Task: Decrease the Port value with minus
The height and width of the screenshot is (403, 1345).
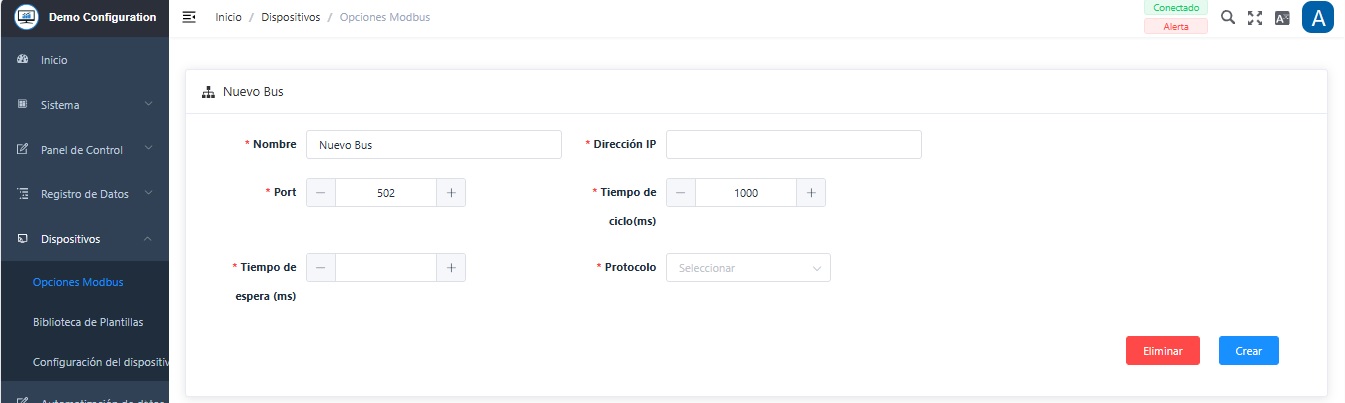Action: pyautogui.click(x=320, y=193)
